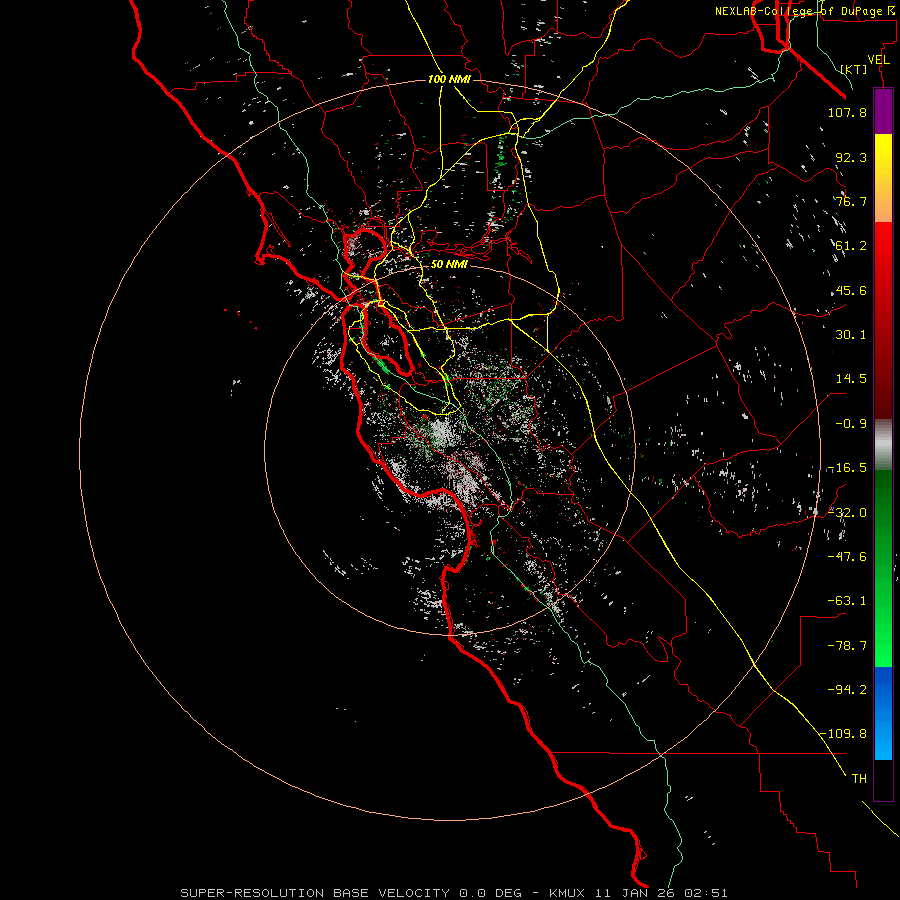Click the super-resolution base velocity caption

tap(453, 893)
